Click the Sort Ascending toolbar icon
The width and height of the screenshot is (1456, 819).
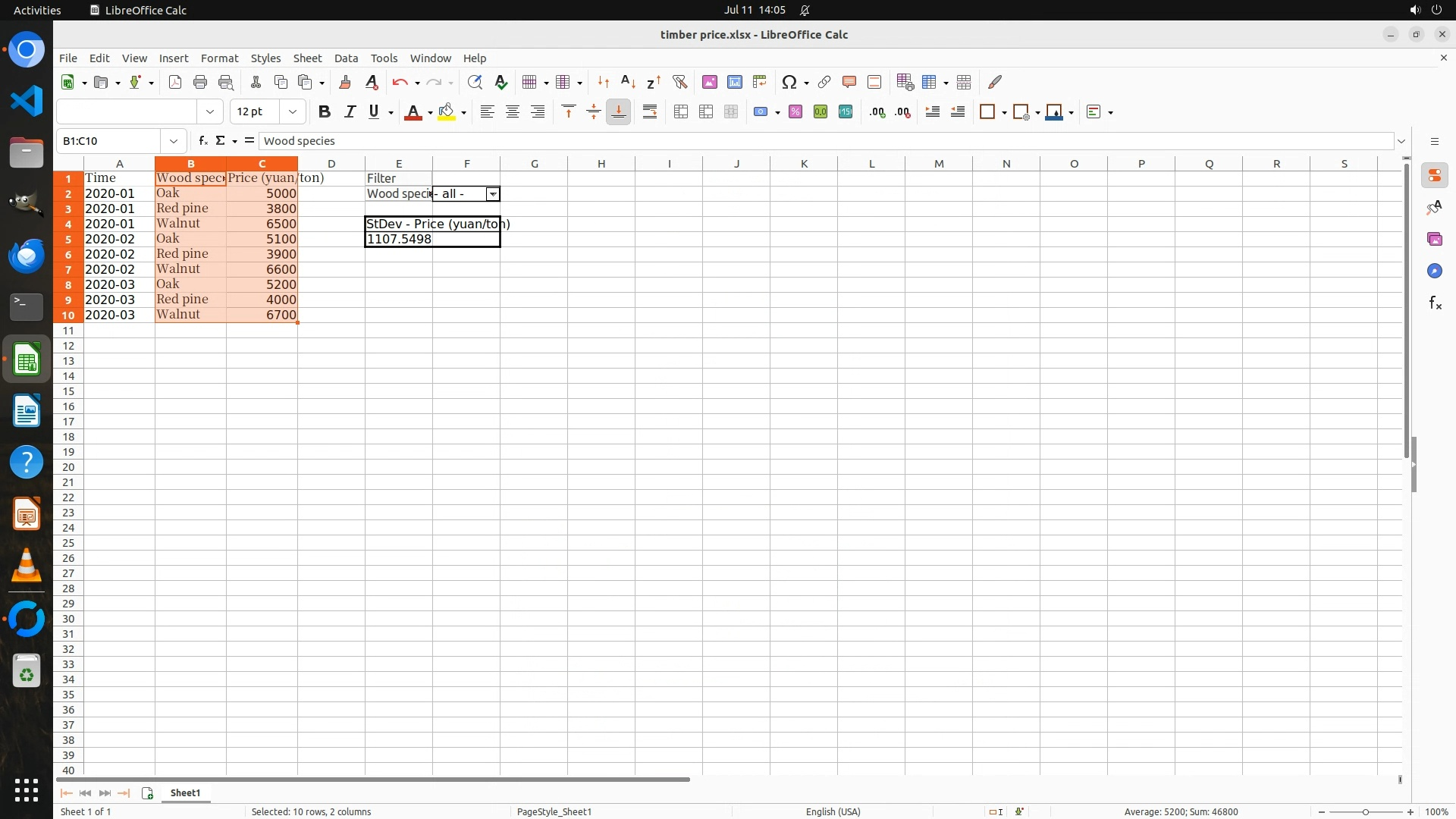click(x=628, y=82)
